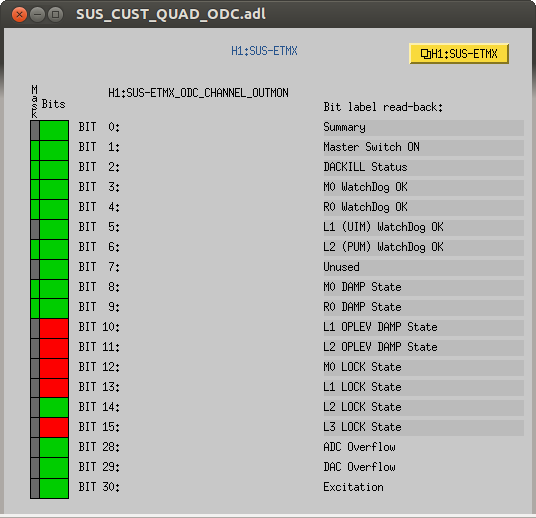Click the blue H1:SUS-ETMX title text
Image resolution: width=536 pixels, height=518 pixels.
[x=264, y=51]
